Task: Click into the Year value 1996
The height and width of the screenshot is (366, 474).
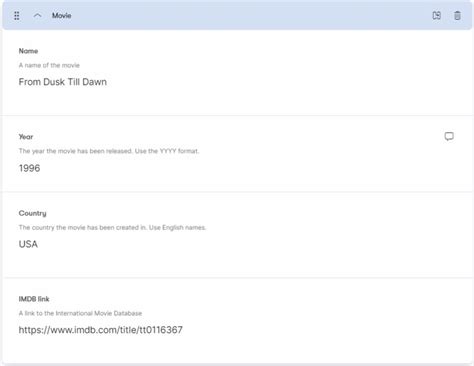Action: (29, 168)
